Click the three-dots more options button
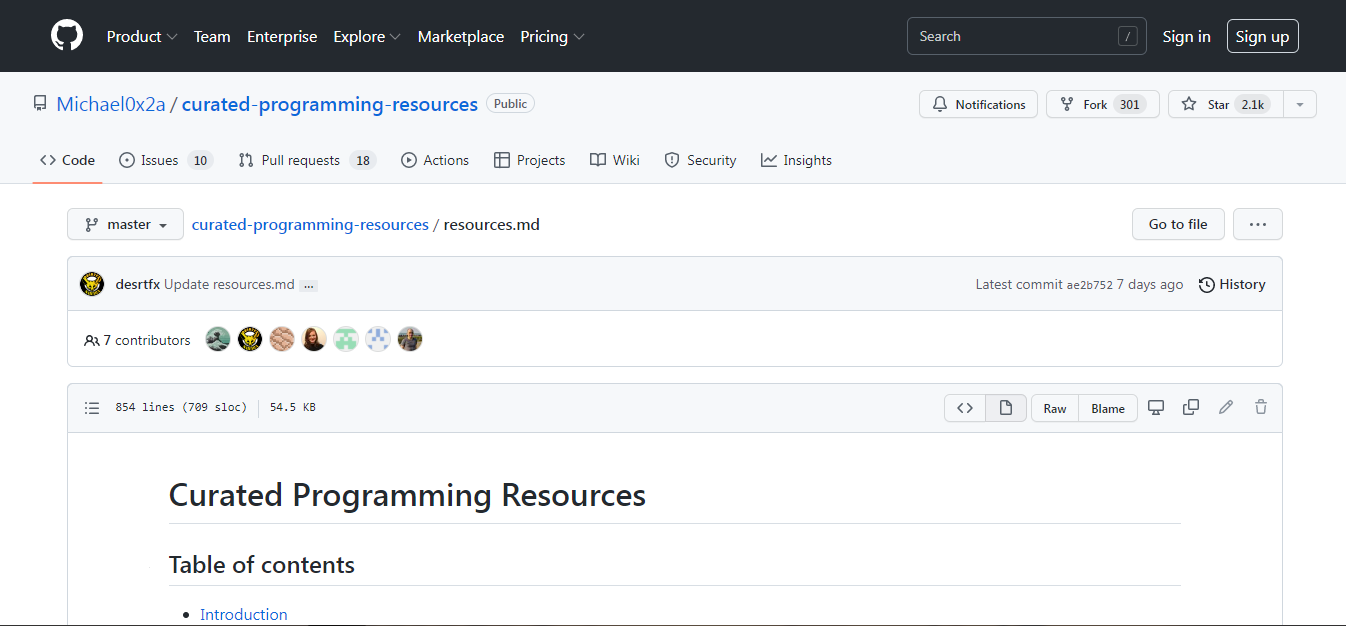Screen dimensions: 1346x626 [1257, 224]
